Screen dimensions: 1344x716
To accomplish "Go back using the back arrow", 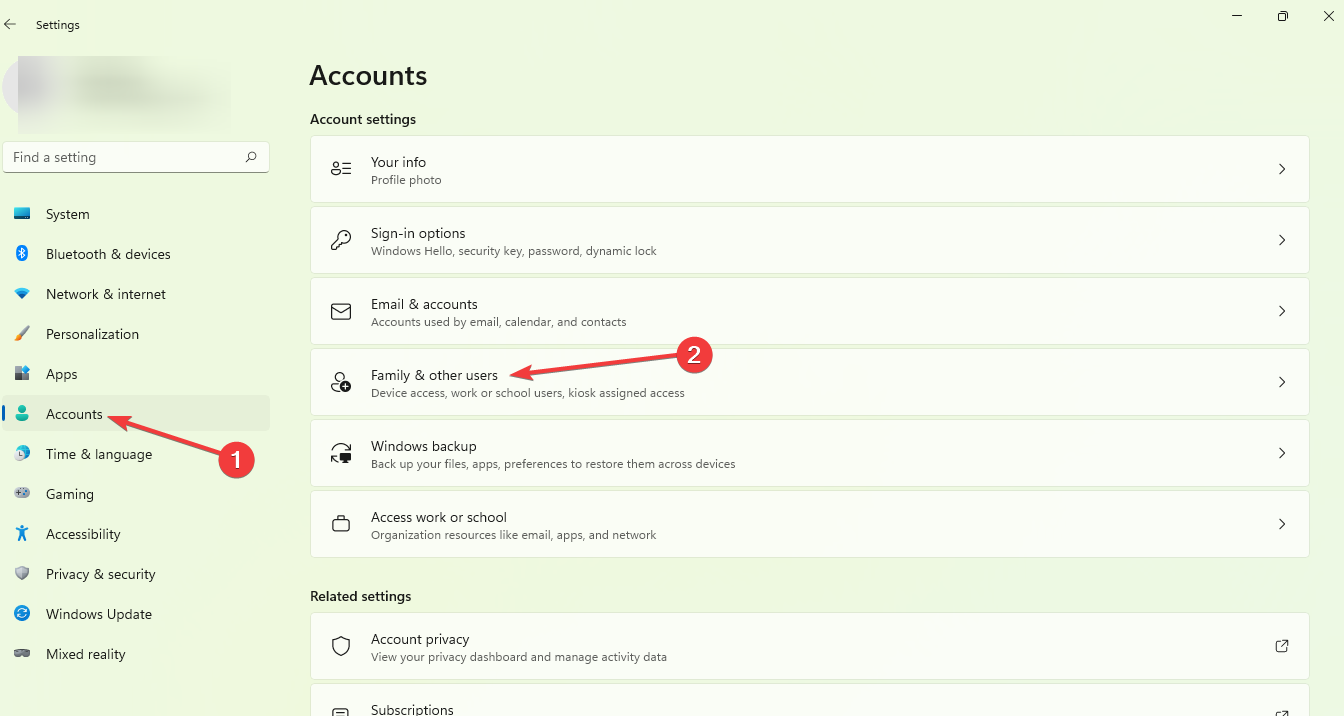I will point(10,24).
